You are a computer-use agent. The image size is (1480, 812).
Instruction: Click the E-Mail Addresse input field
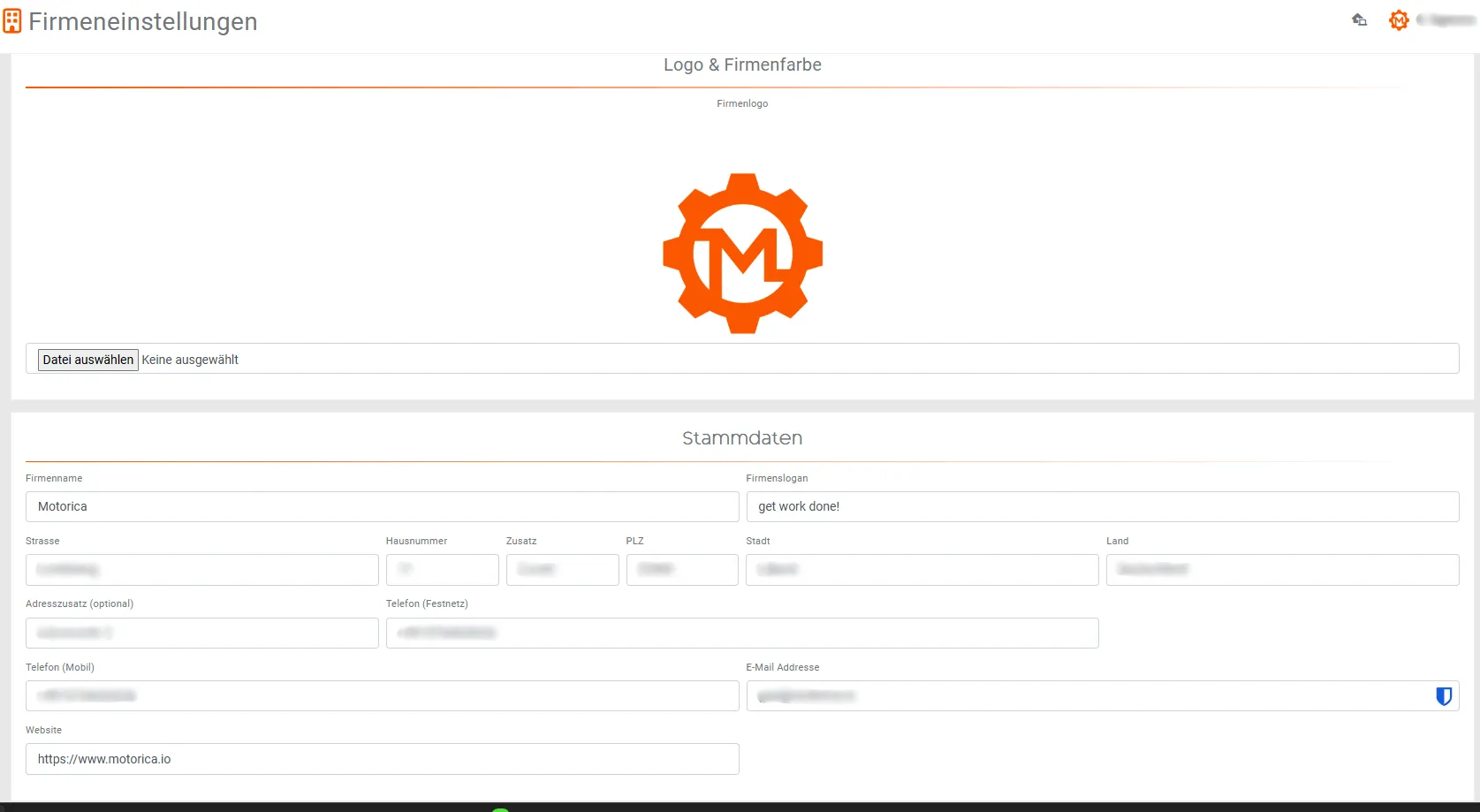coord(1087,696)
